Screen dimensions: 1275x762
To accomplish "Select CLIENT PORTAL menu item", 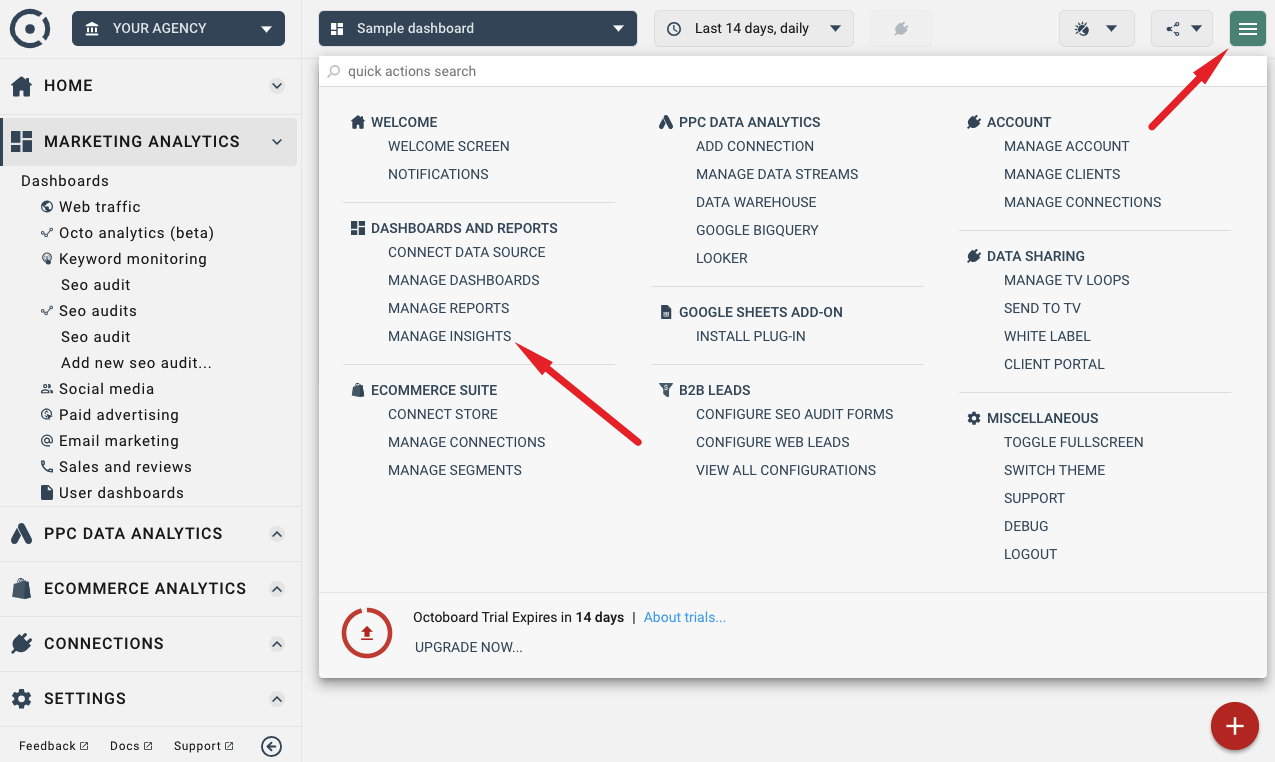I will coord(1054,364).
